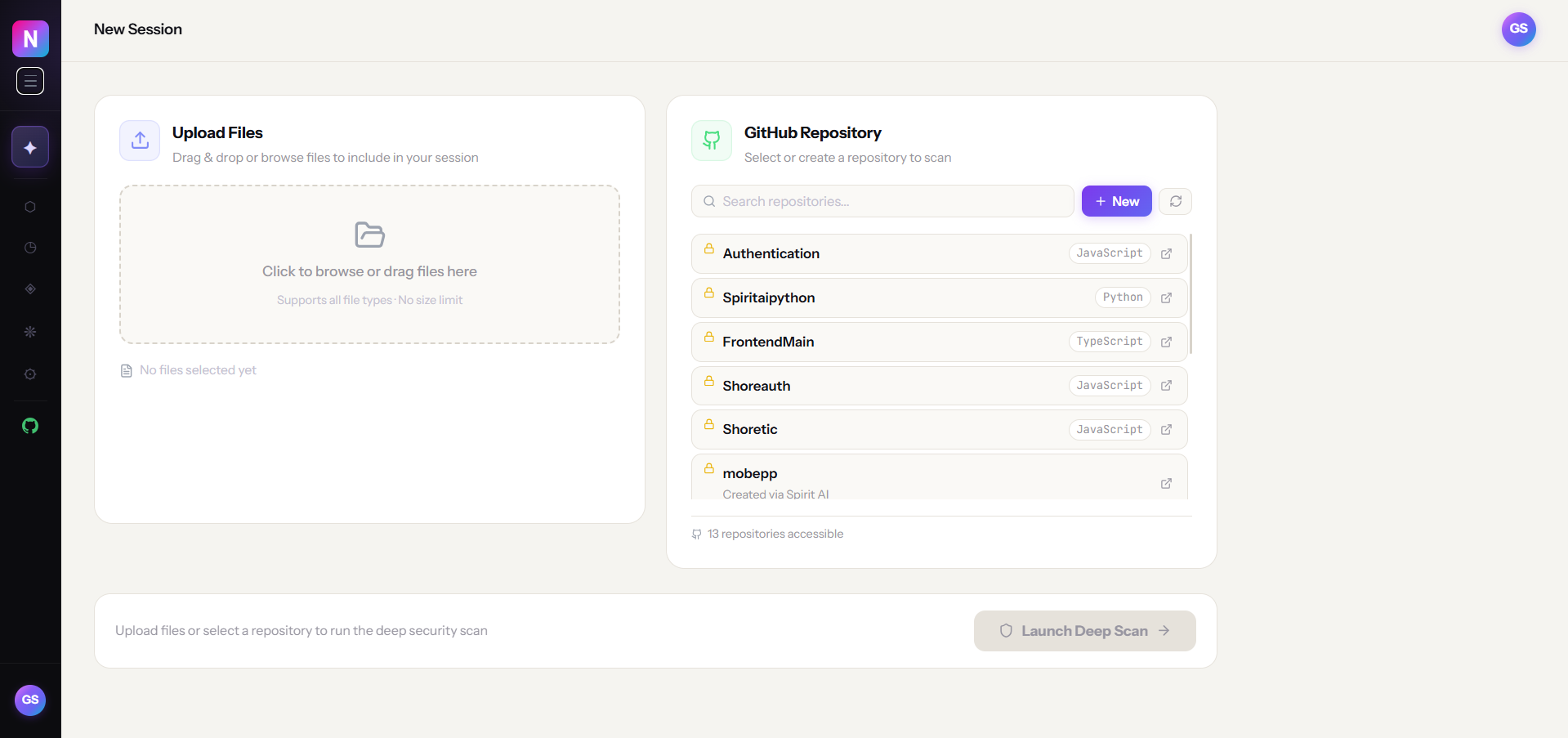Toggle the sidebar hamburger menu button
Image resolution: width=1568 pixels, height=738 pixels.
pyautogui.click(x=30, y=81)
